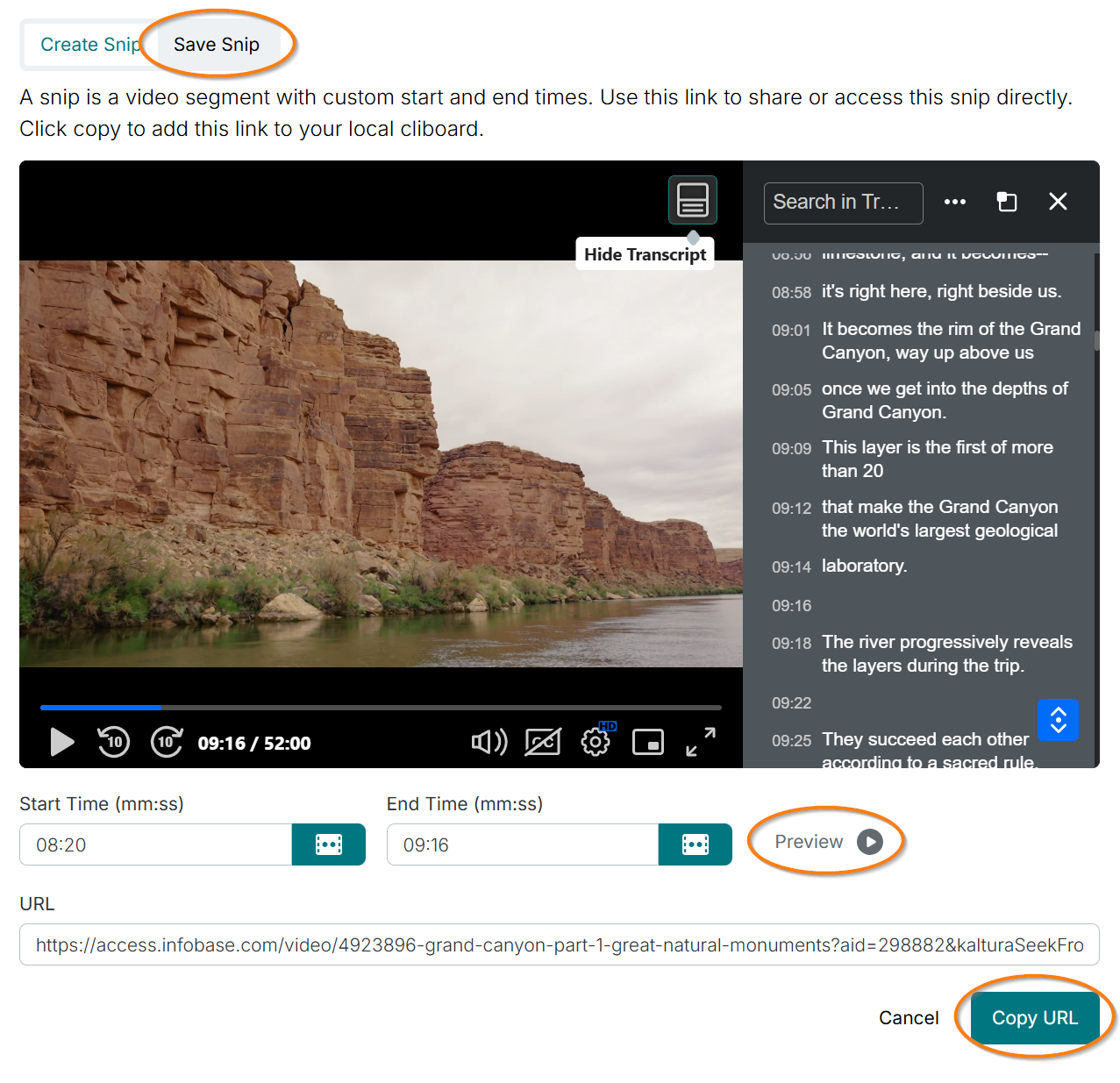Rewind the video 10 seconds
The image size is (1120, 1083).
tap(113, 742)
